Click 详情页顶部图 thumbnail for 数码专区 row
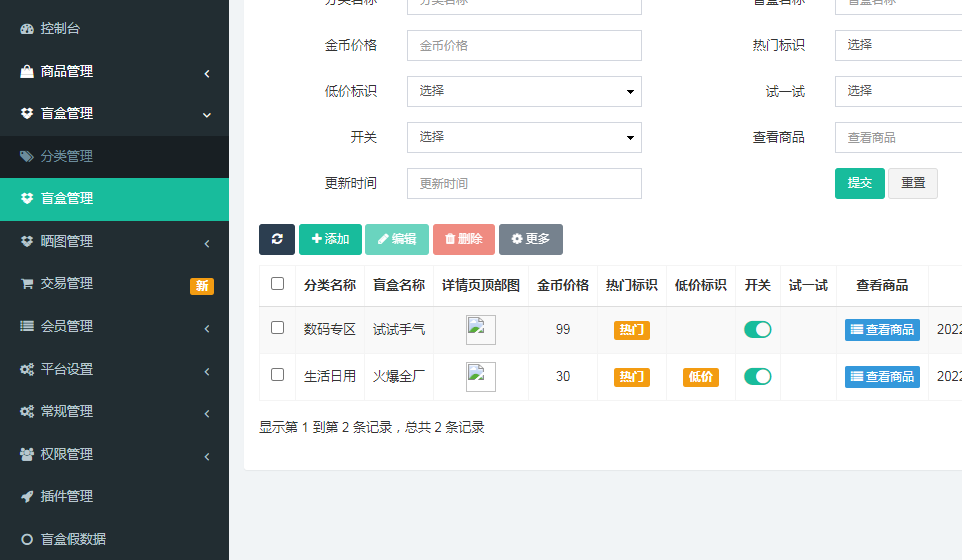The width and height of the screenshot is (962, 560). click(480, 330)
